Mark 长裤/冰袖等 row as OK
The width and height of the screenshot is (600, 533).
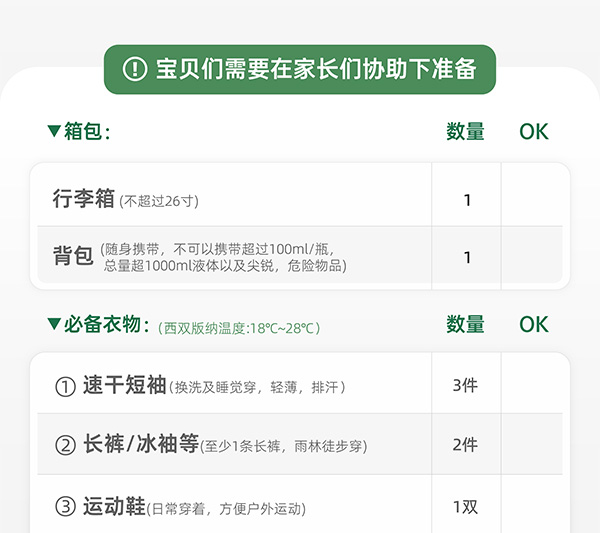534,445
